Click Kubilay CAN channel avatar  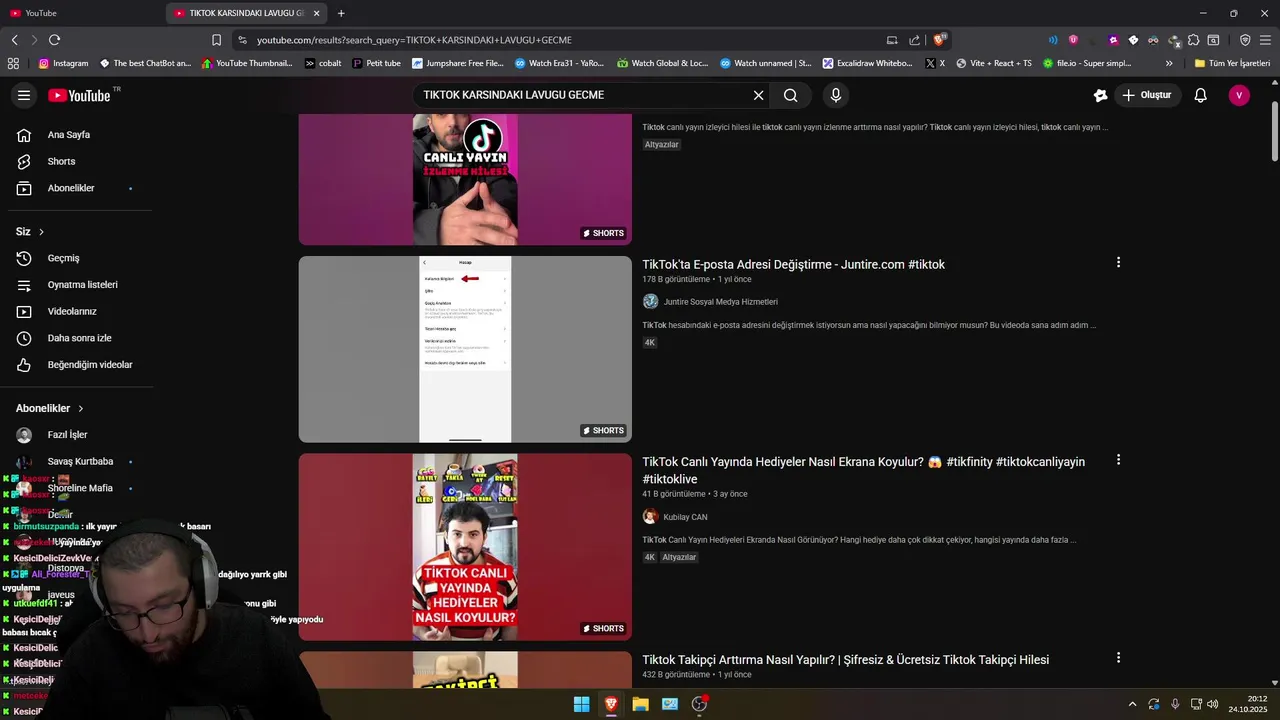click(650, 517)
